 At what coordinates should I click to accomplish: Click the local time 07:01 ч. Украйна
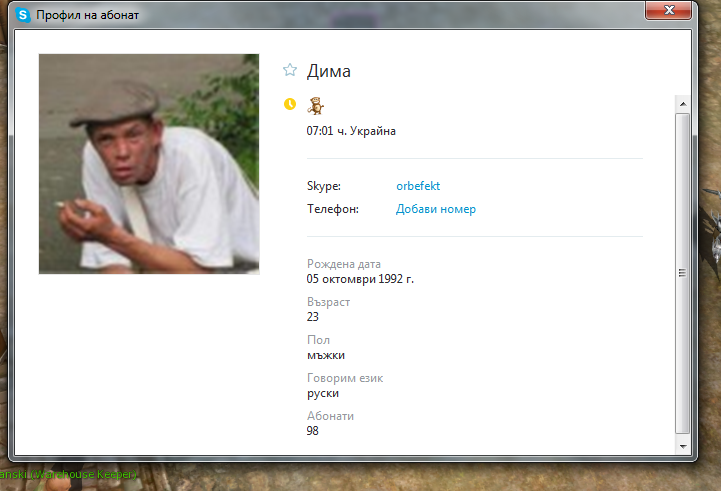click(351, 131)
